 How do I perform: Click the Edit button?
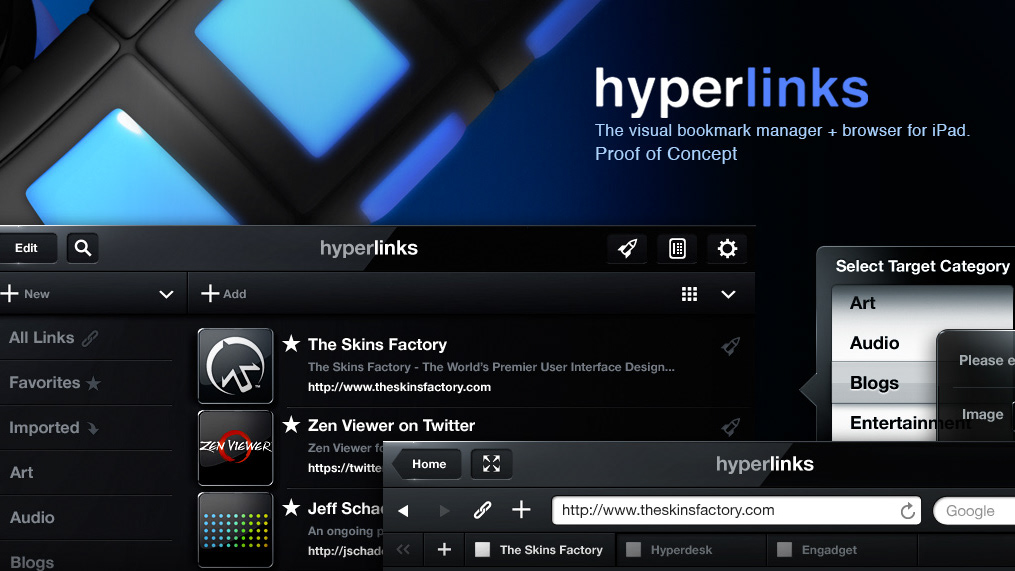point(27,248)
